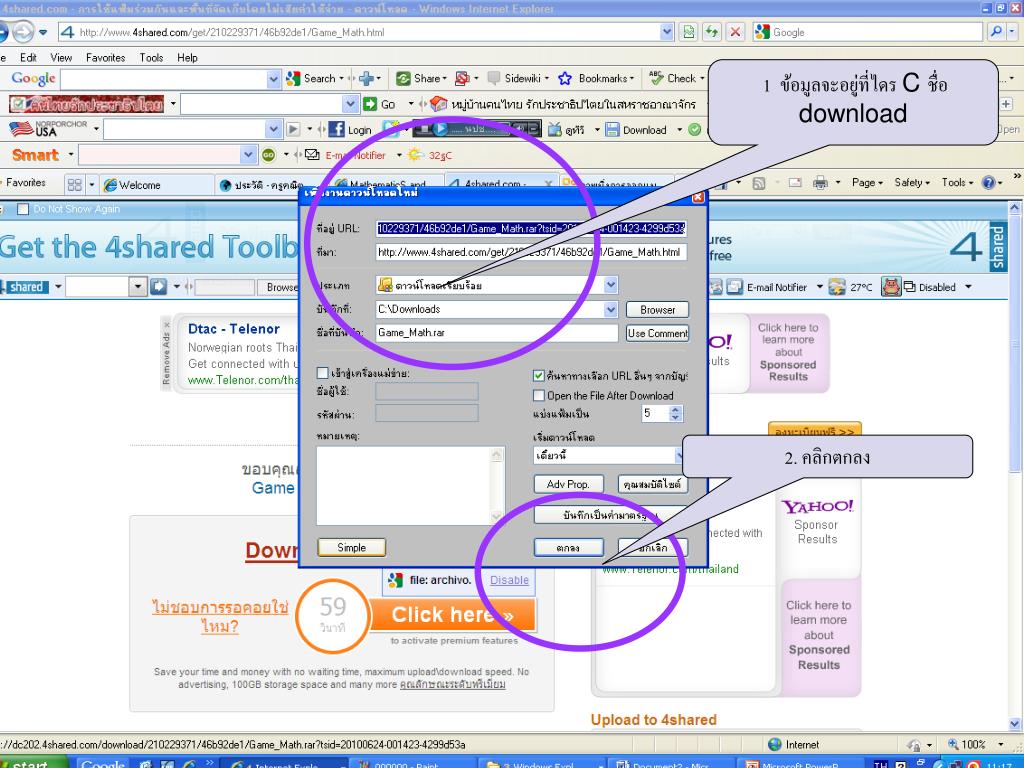Click the page vertical scrollbar down arrow

[x=1014, y=724]
